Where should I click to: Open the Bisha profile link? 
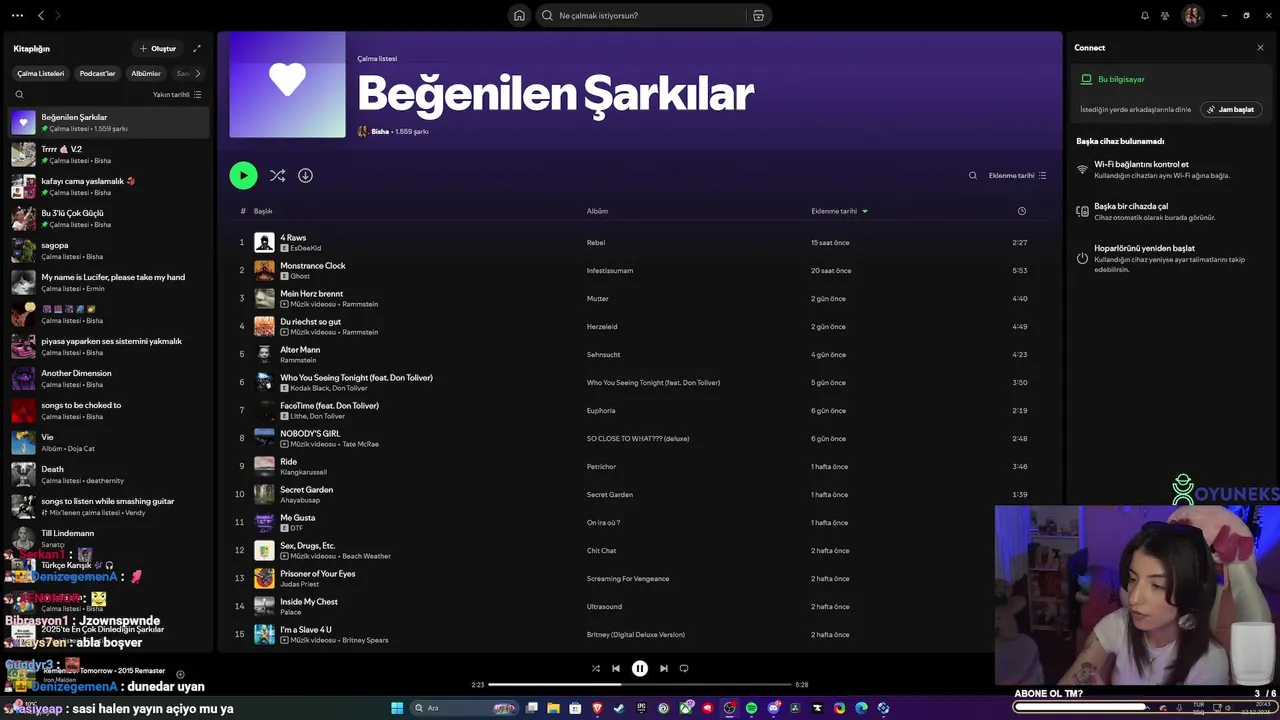pyautogui.click(x=380, y=131)
